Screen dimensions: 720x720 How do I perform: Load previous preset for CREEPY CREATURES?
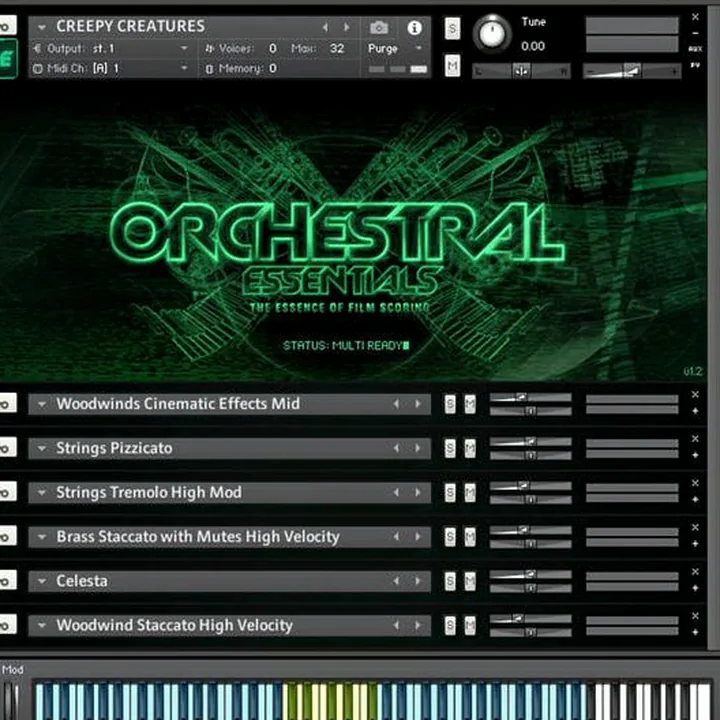tap(325, 28)
